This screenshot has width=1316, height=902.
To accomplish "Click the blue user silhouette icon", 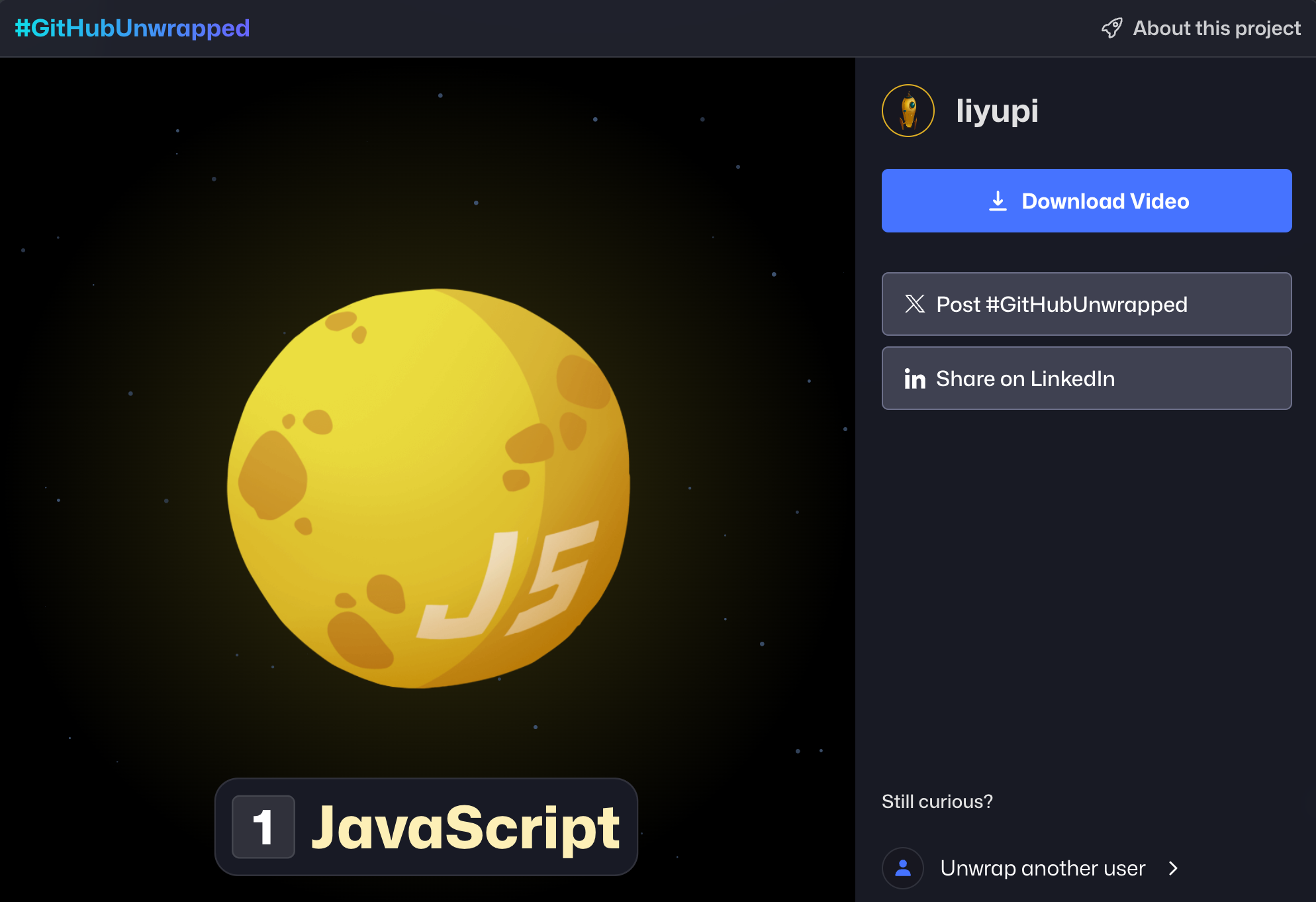I will click(x=903, y=868).
